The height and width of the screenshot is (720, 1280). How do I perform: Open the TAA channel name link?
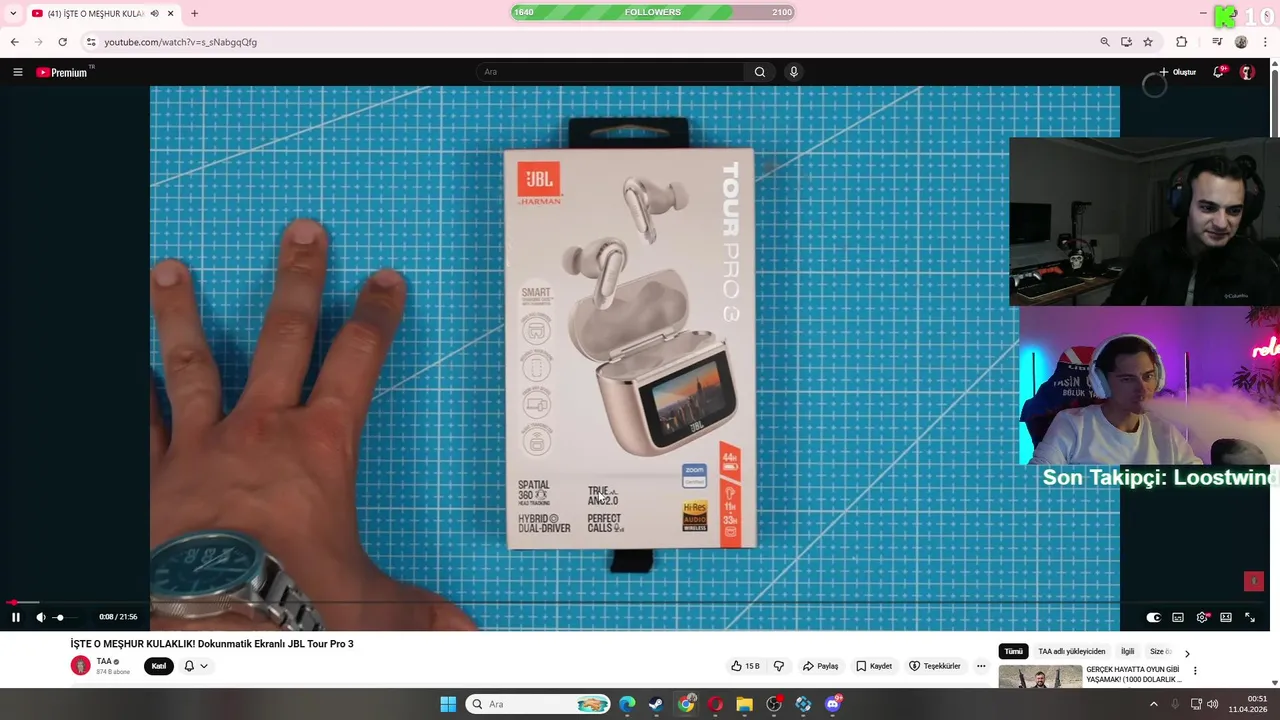point(104,661)
